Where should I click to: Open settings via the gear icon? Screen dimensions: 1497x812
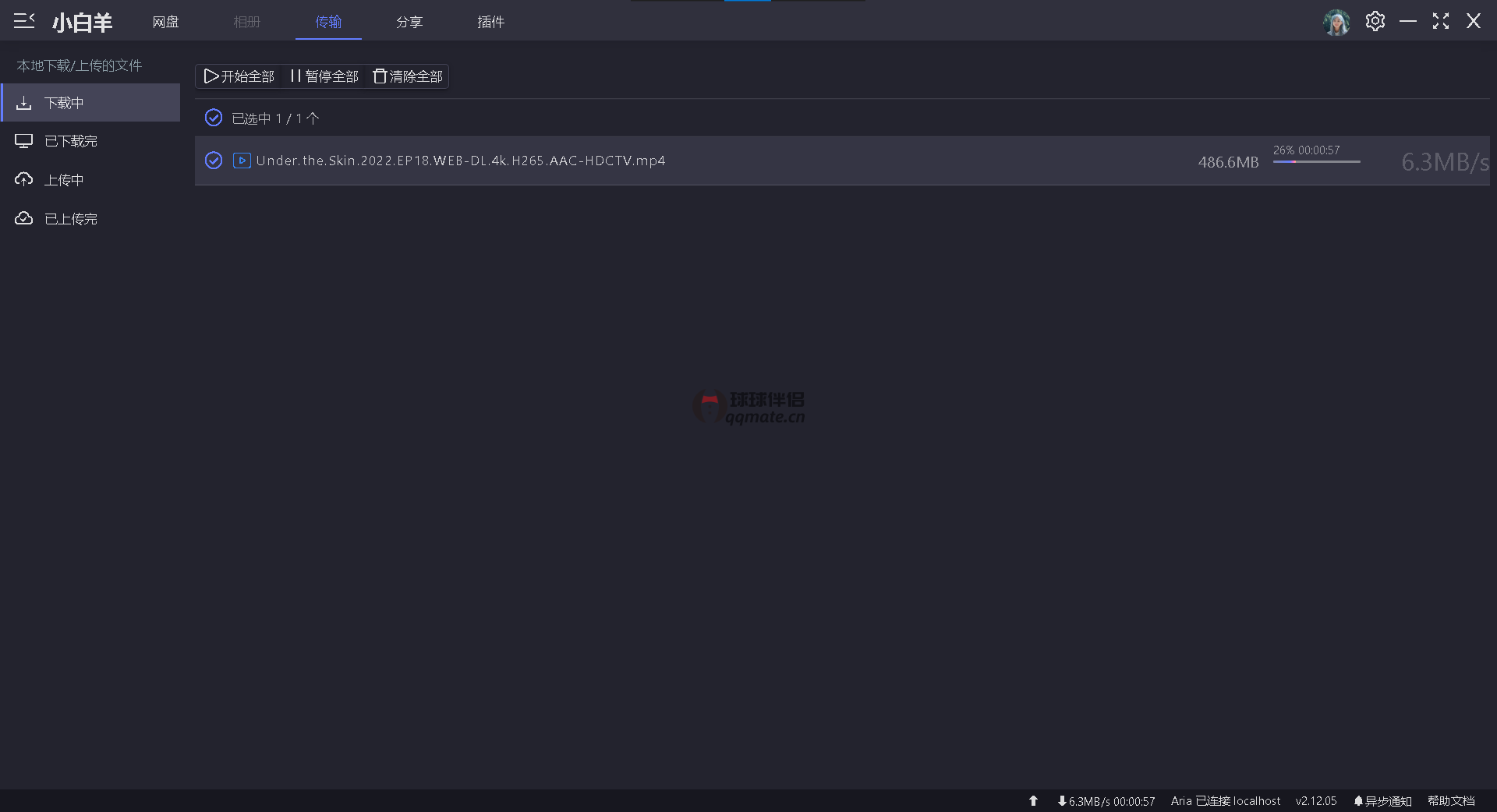tap(1375, 22)
